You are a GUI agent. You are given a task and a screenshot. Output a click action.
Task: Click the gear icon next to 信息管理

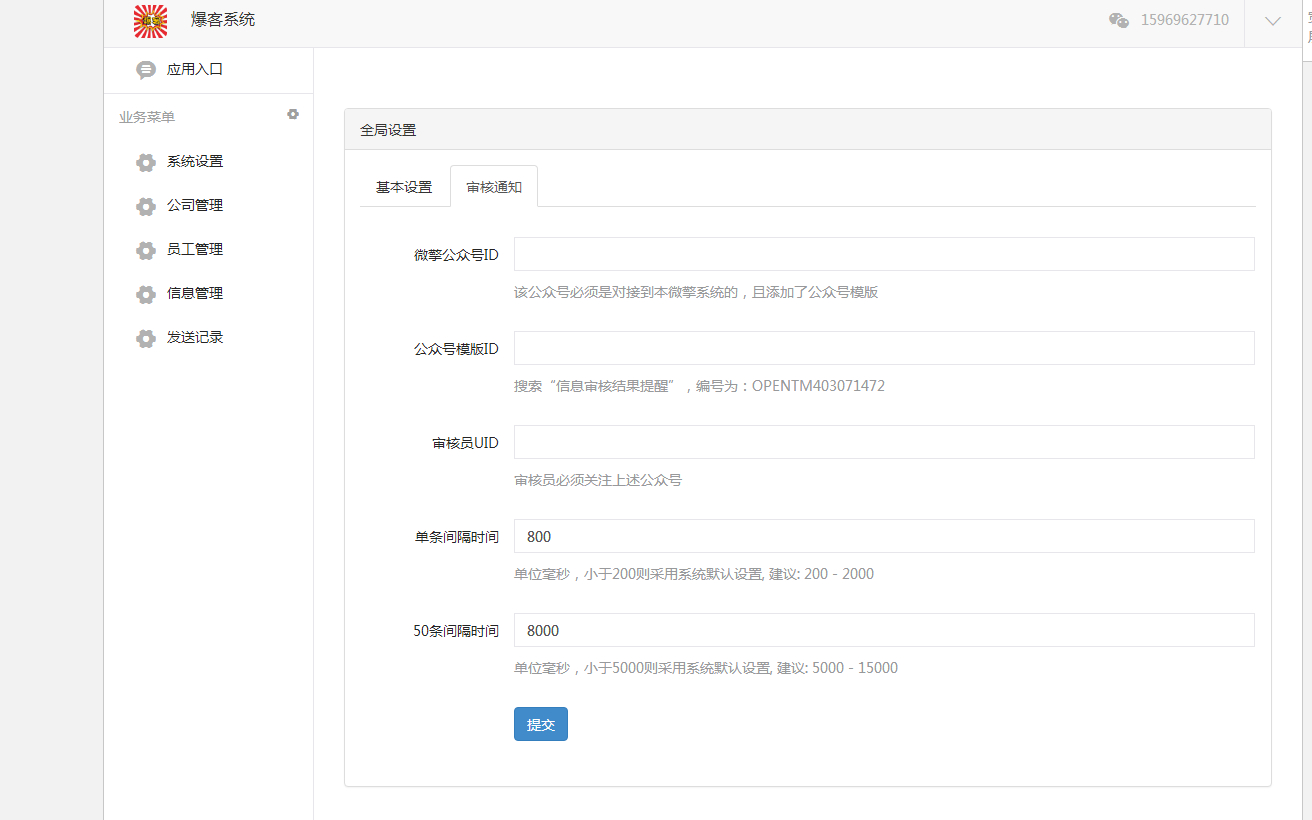coord(146,294)
